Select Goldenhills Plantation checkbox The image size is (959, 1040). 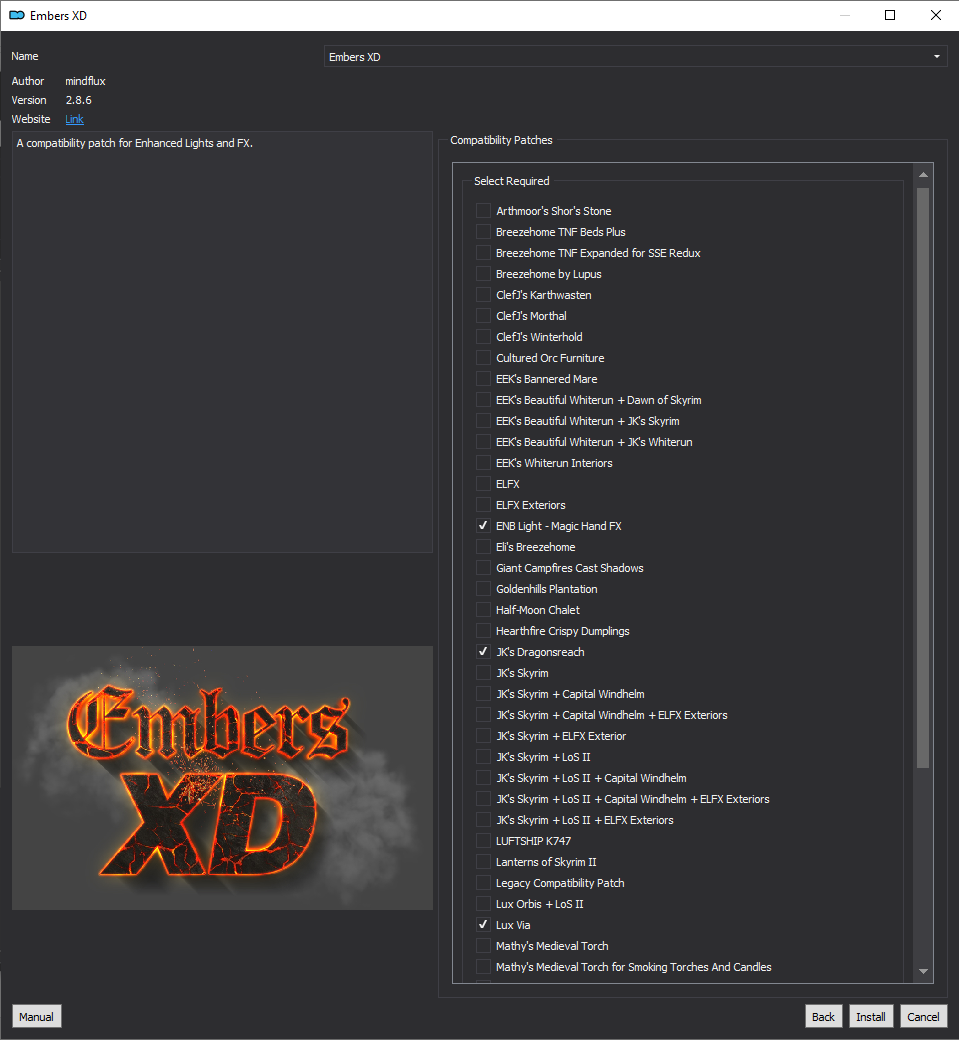coord(483,589)
